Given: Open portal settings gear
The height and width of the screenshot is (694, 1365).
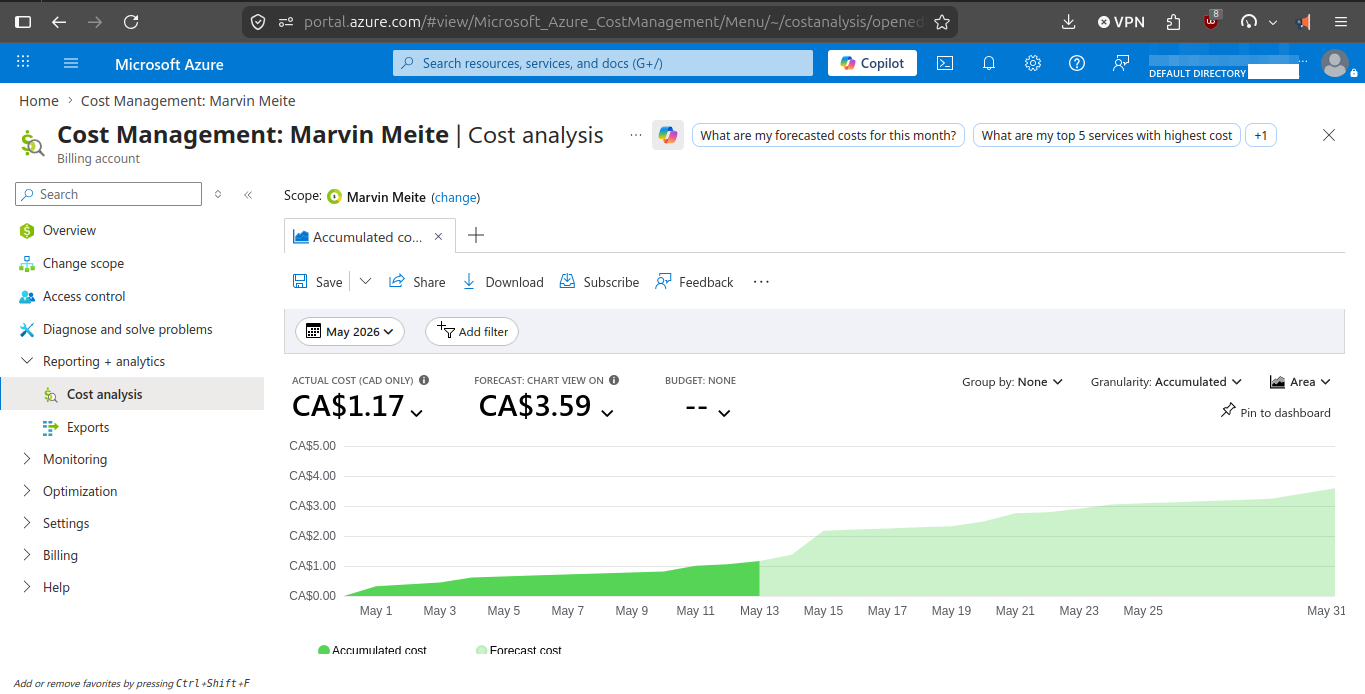Looking at the screenshot, I should tap(1033, 63).
